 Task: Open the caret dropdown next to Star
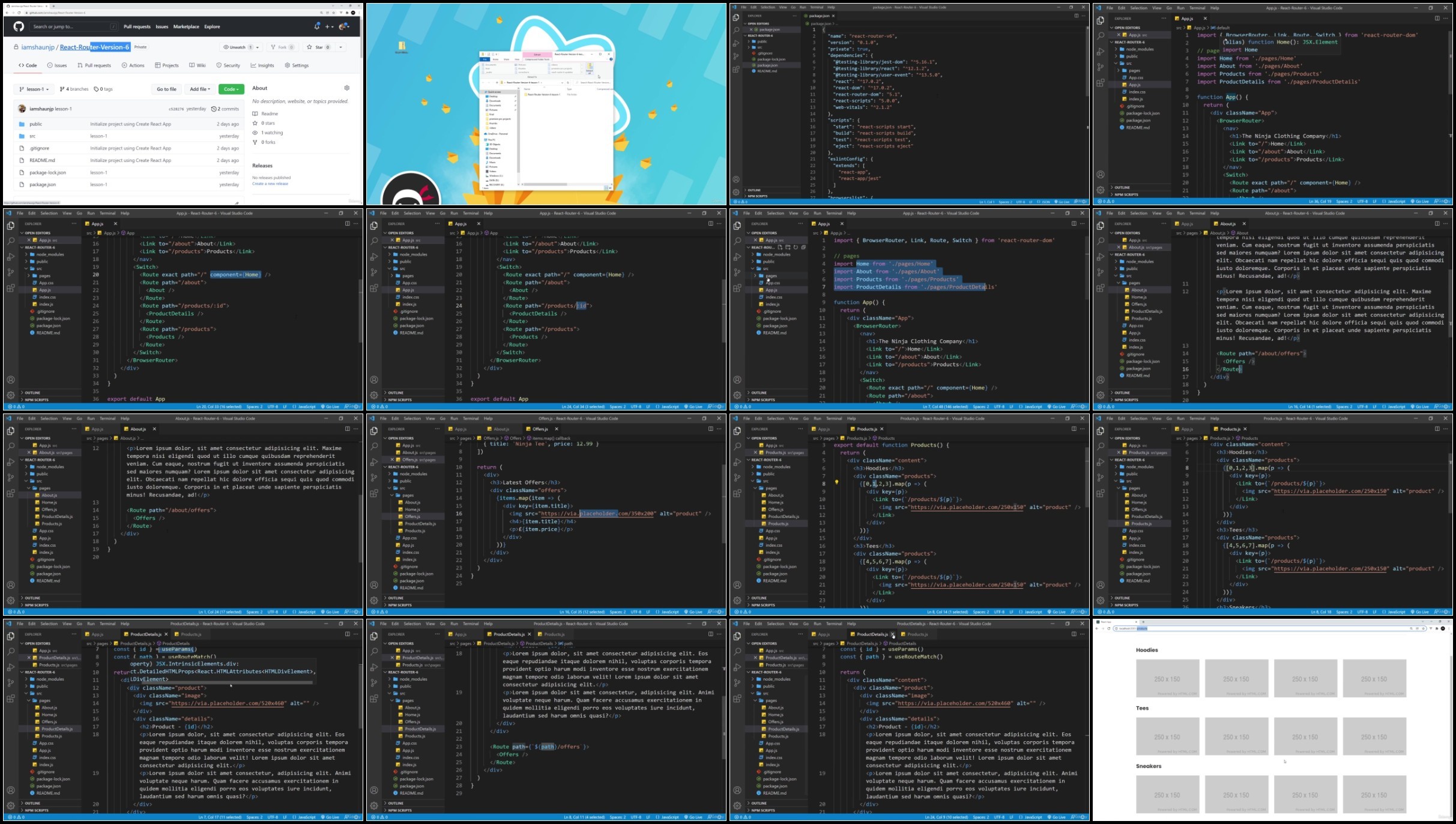tap(340, 47)
